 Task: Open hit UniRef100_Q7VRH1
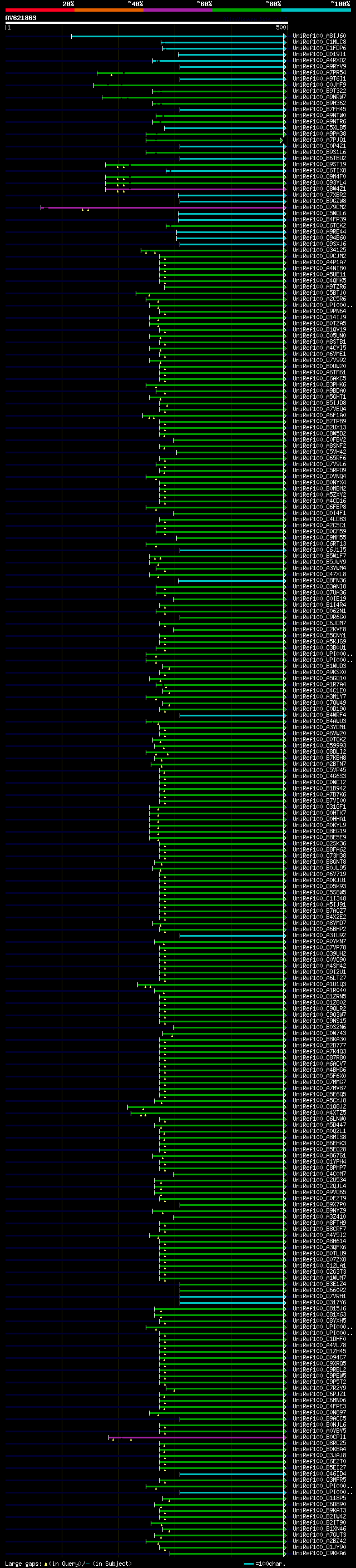(x=319, y=1296)
